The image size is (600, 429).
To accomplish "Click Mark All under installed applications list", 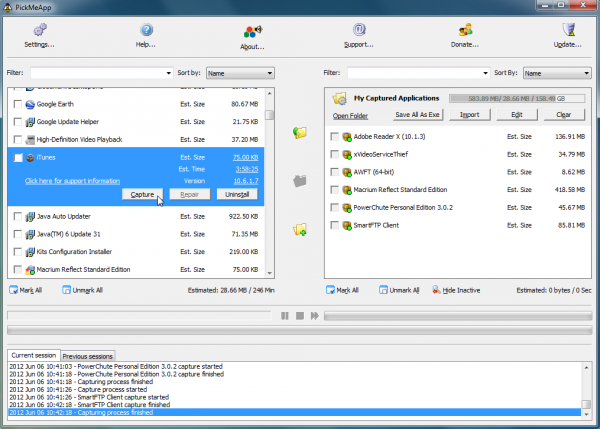I will [25, 290].
